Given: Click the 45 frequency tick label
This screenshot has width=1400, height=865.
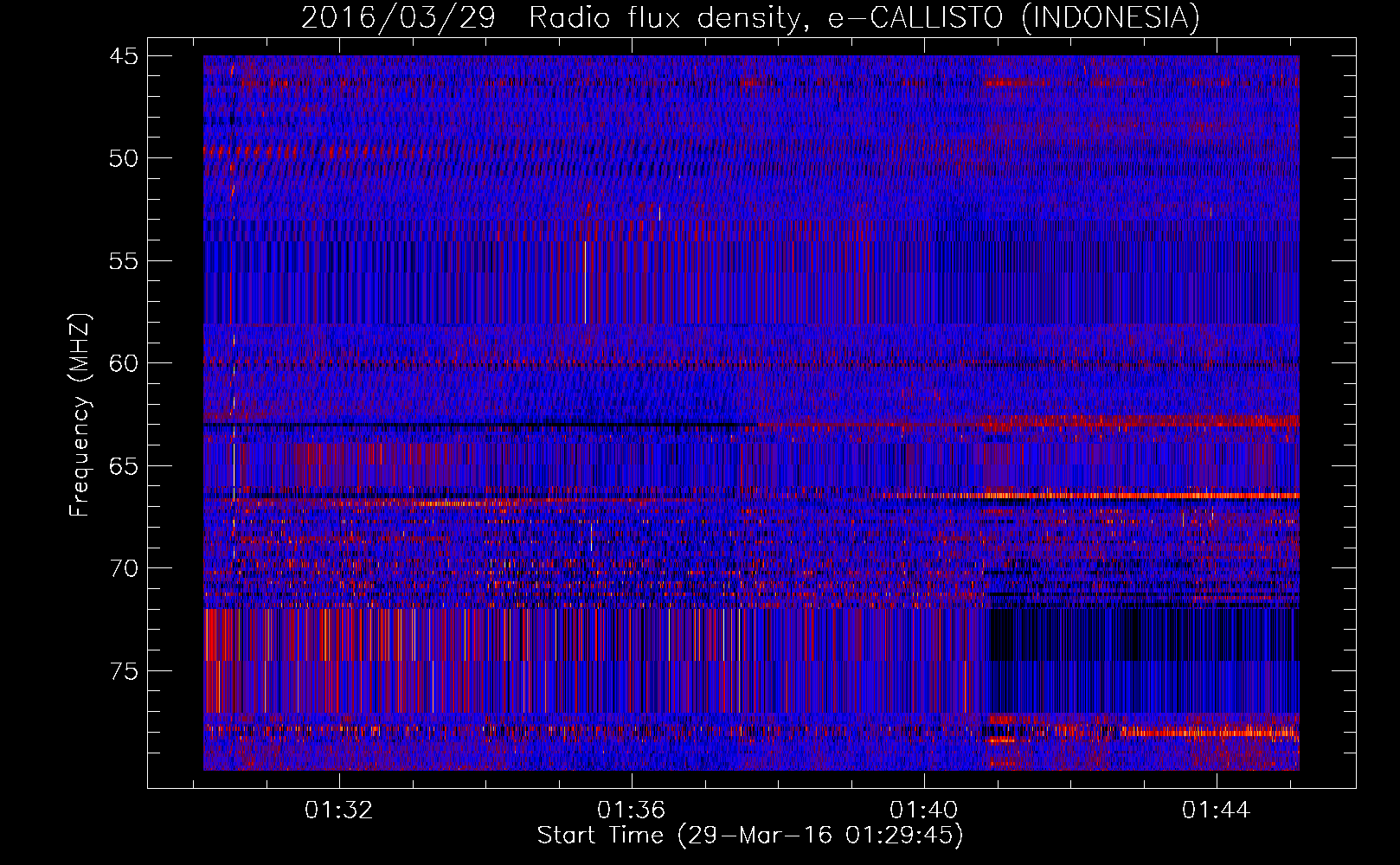Looking at the screenshot, I should (124, 56).
